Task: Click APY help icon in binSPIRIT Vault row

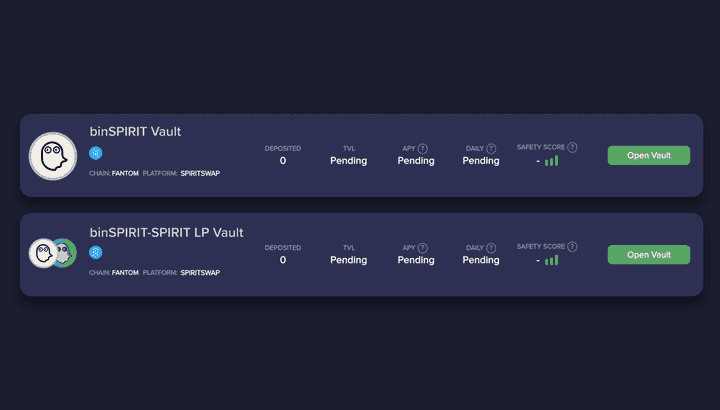Action: (423, 148)
